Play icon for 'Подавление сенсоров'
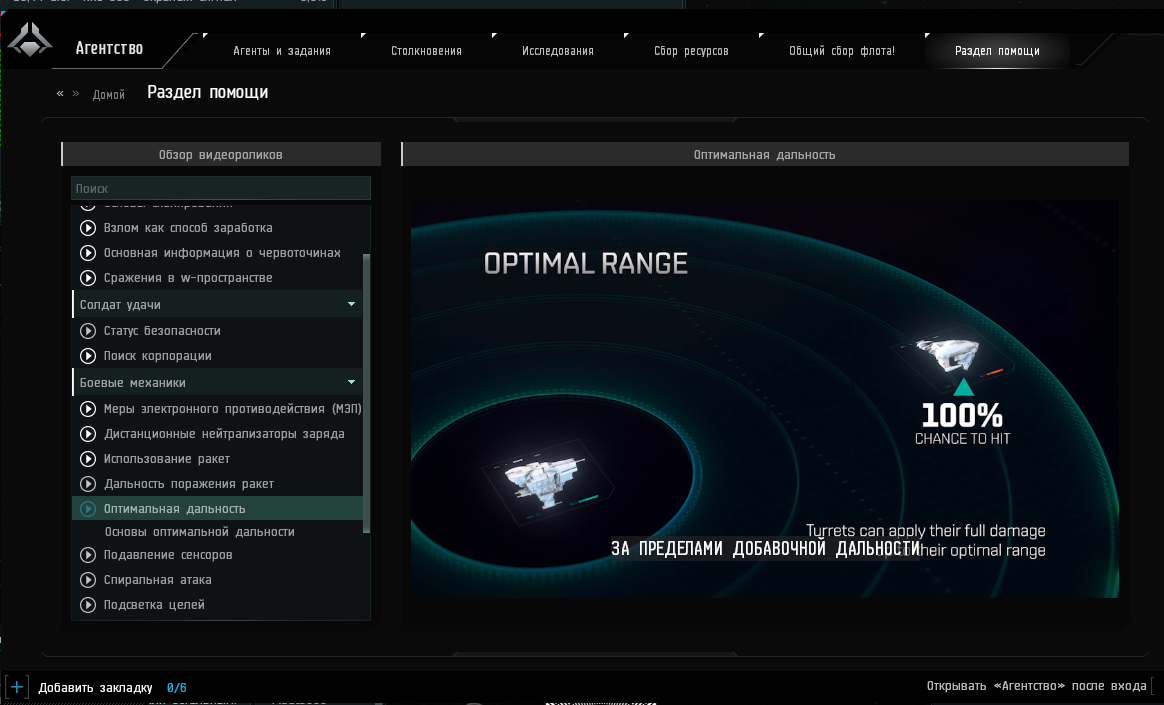The height and width of the screenshot is (705, 1164). click(88, 555)
